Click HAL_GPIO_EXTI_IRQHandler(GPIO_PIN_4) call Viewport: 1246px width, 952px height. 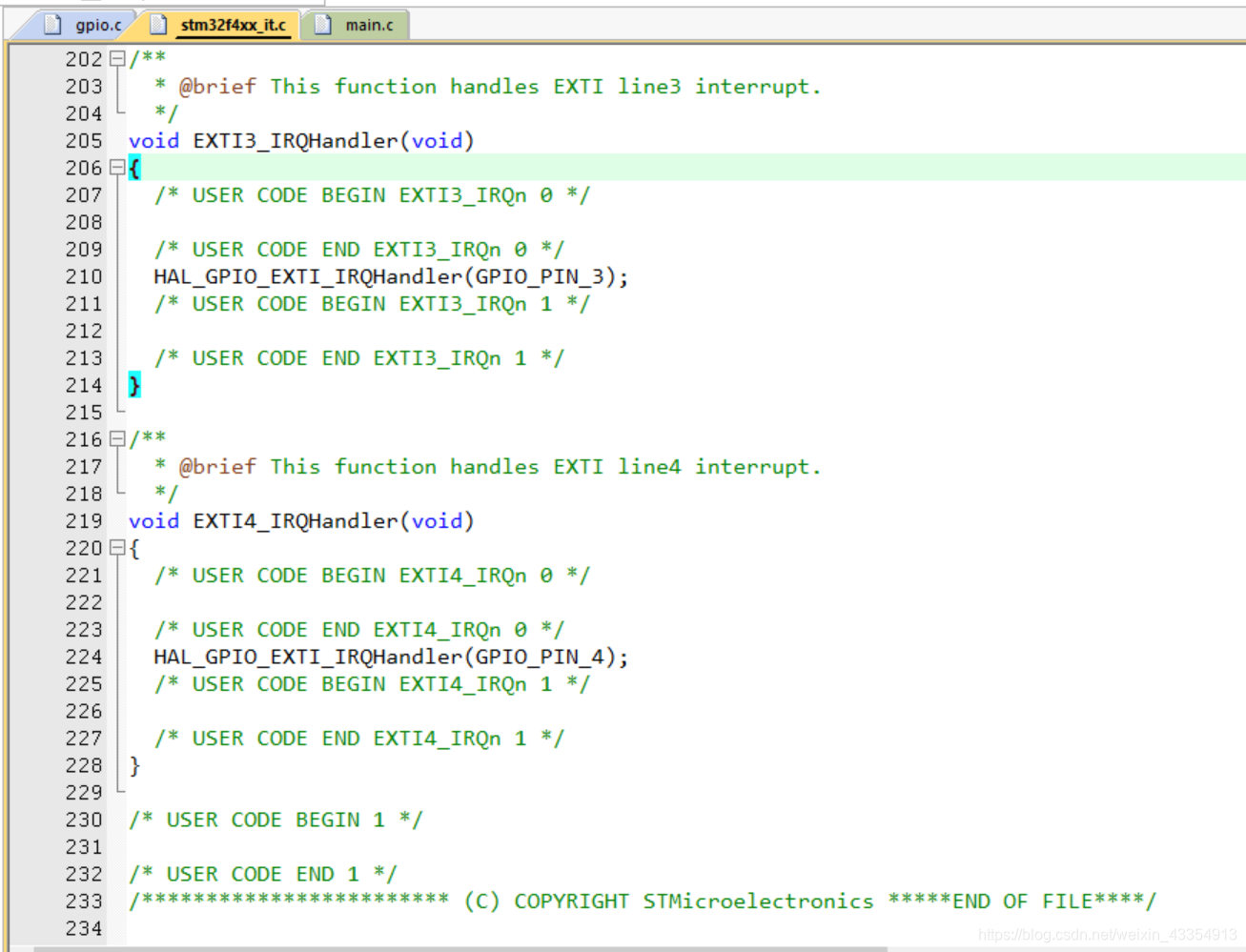point(391,658)
